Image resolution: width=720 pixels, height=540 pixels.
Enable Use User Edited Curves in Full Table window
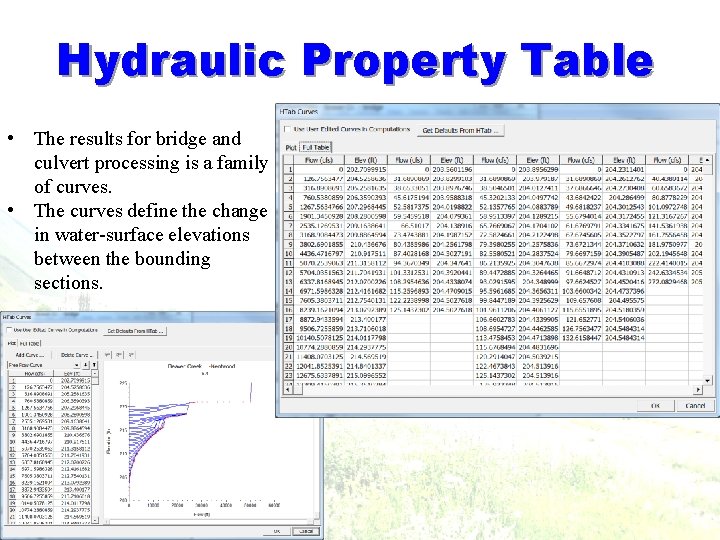click(x=287, y=129)
